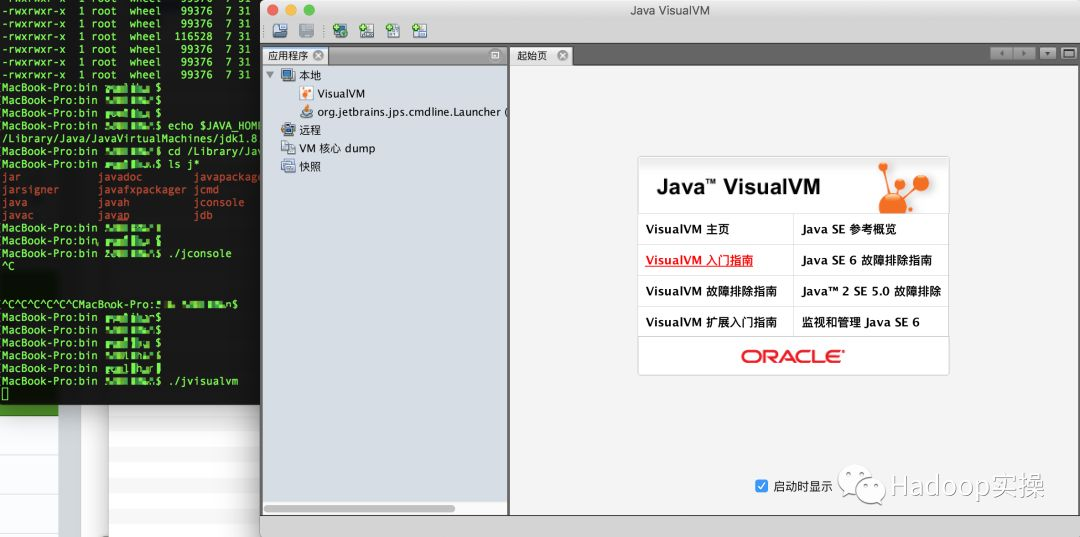Open the VisualVM 入门指南 link
The image size is (1080, 537).
tap(699, 260)
